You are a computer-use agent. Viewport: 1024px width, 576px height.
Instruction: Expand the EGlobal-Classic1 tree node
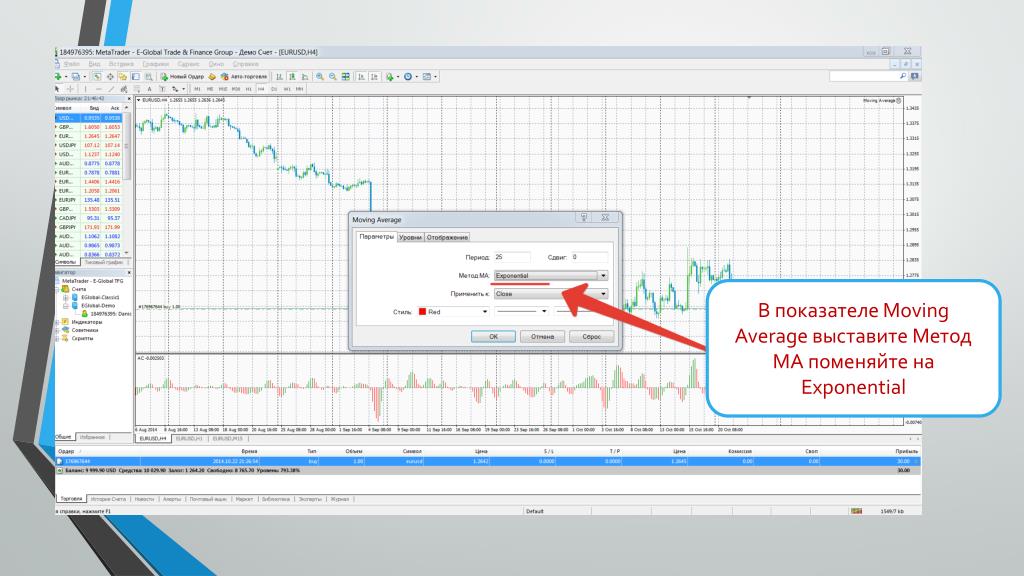coord(65,297)
